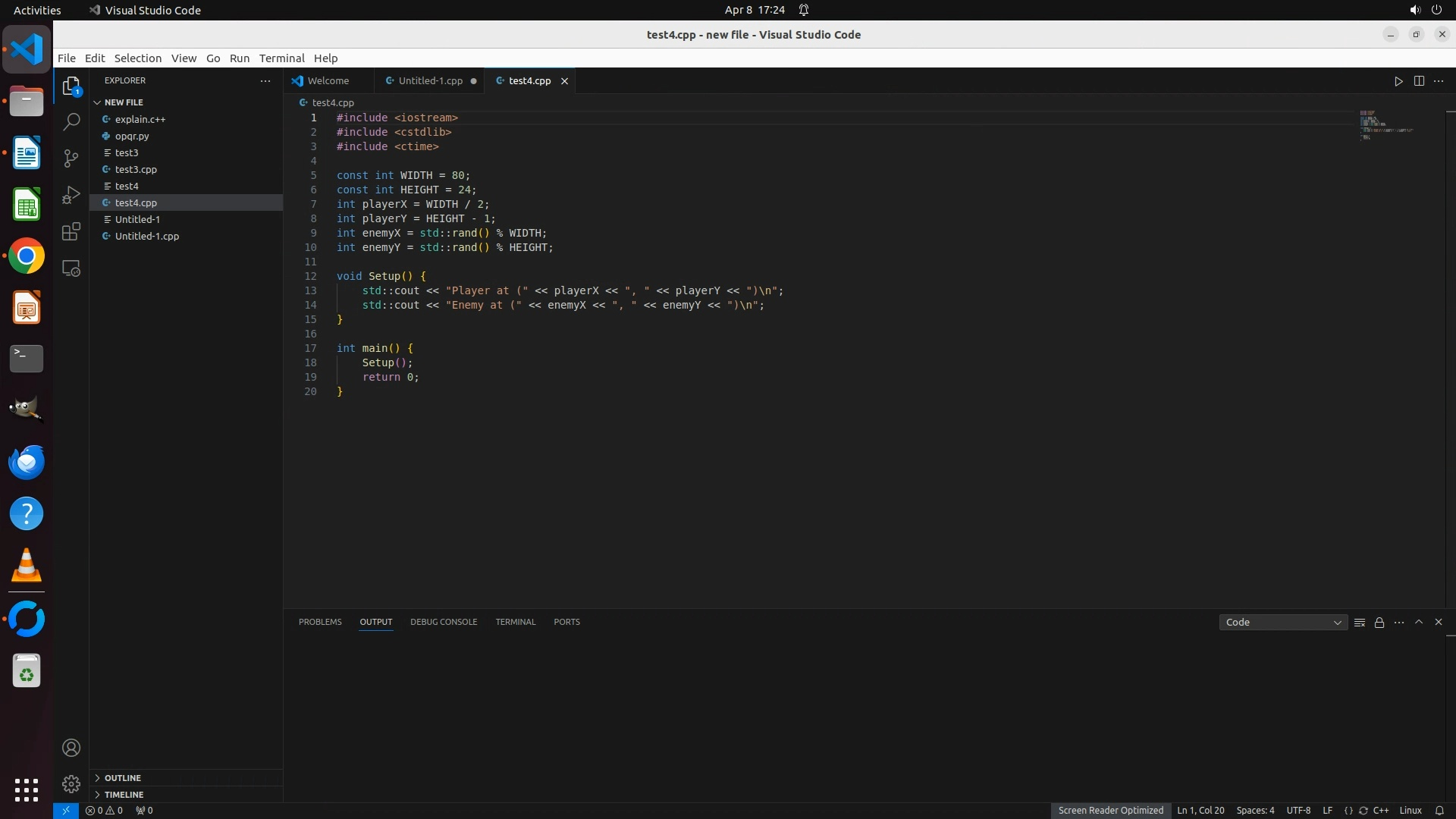Open the Run and Debug view

71,195
